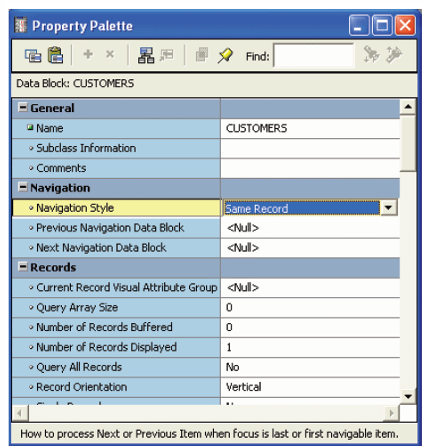Click the Paste Properties clipboard icon
Screen dimensions: 422x447
click(x=55, y=55)
